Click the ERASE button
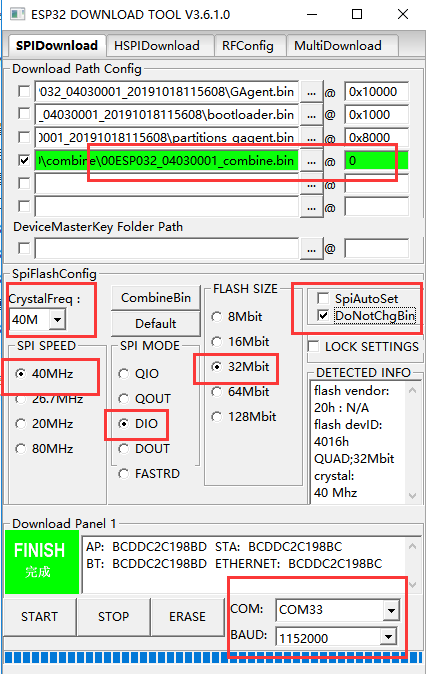 (187, 616)
